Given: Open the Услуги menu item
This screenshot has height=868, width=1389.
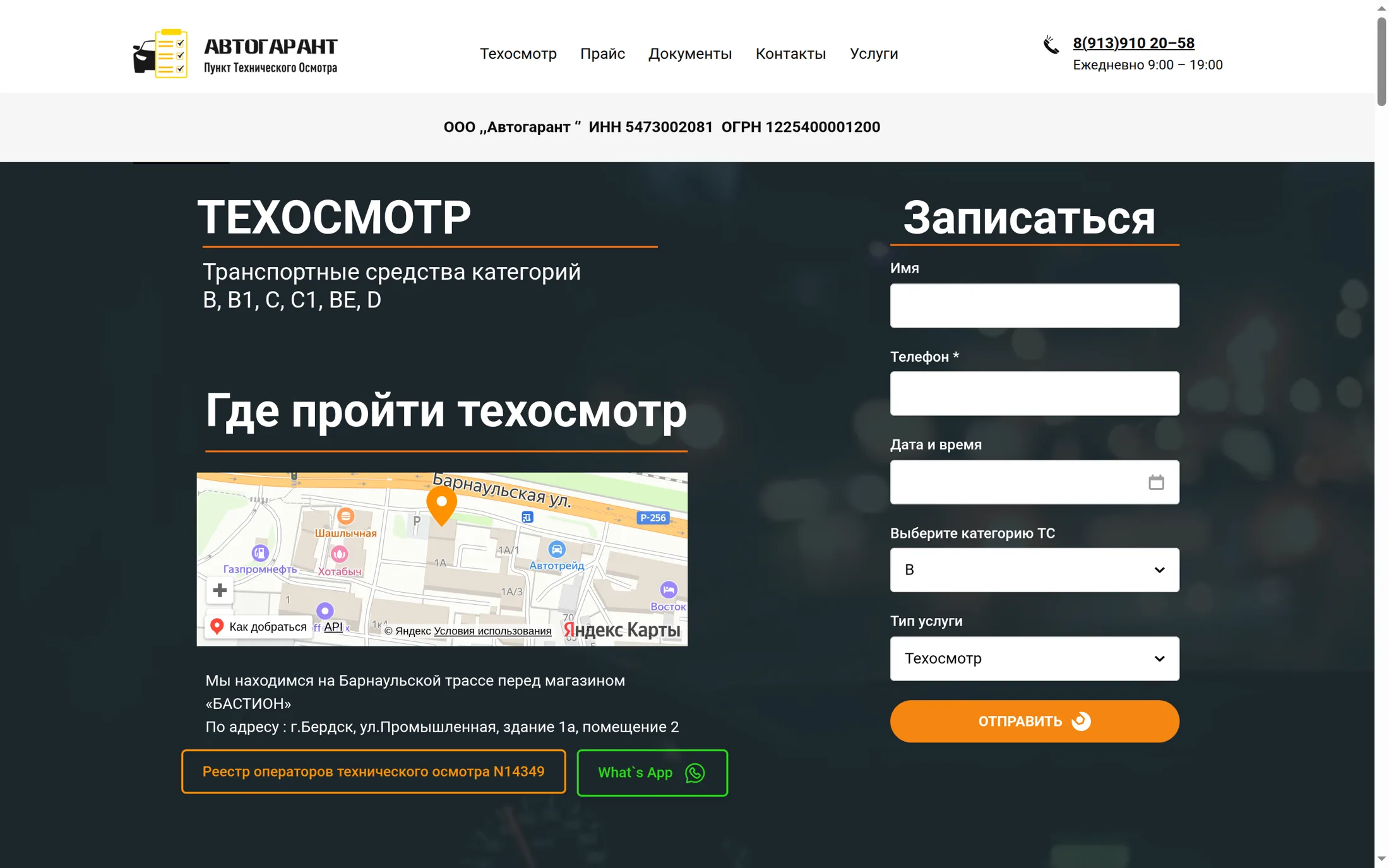Looking at the screenshot, I should [x=873, y=54].
